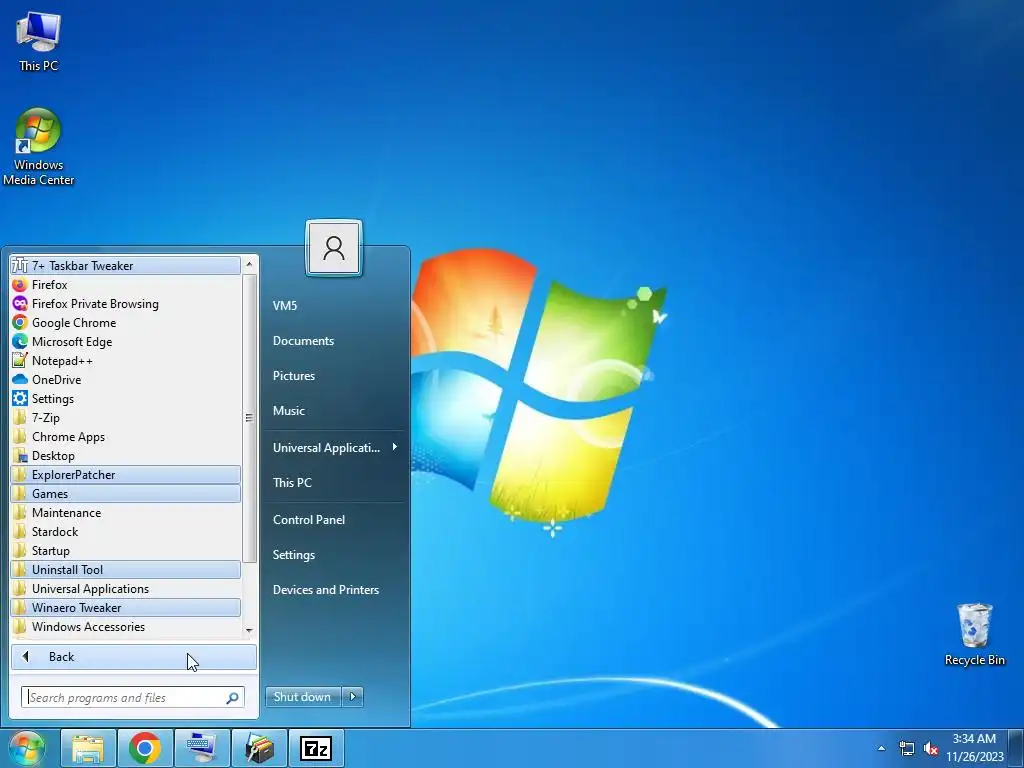Open Documents from the right pane
Screen dimensions: 1024x768
tap(333, 341)
